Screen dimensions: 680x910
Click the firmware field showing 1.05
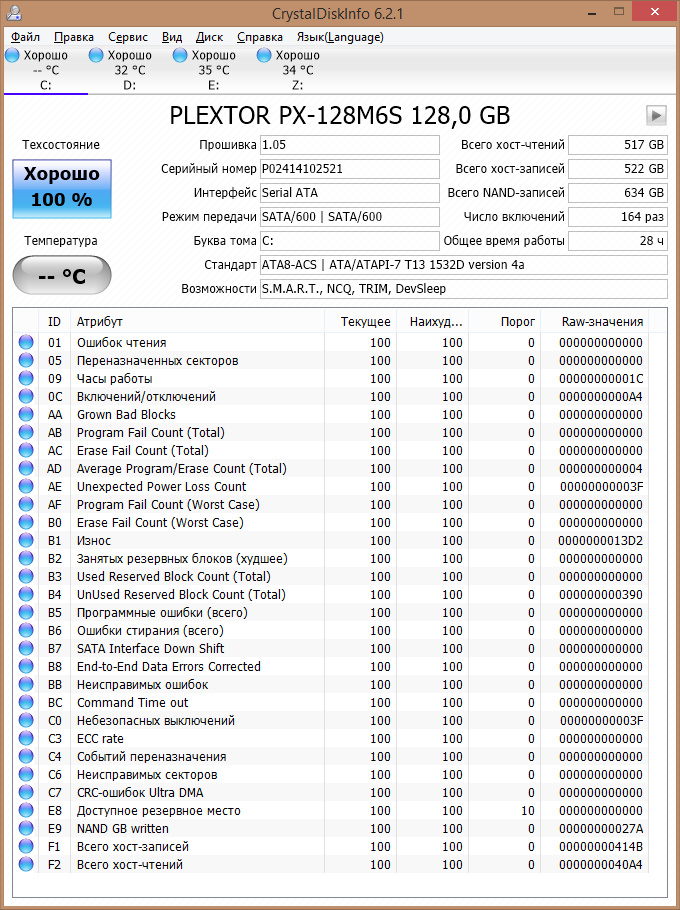click(350, 145)
